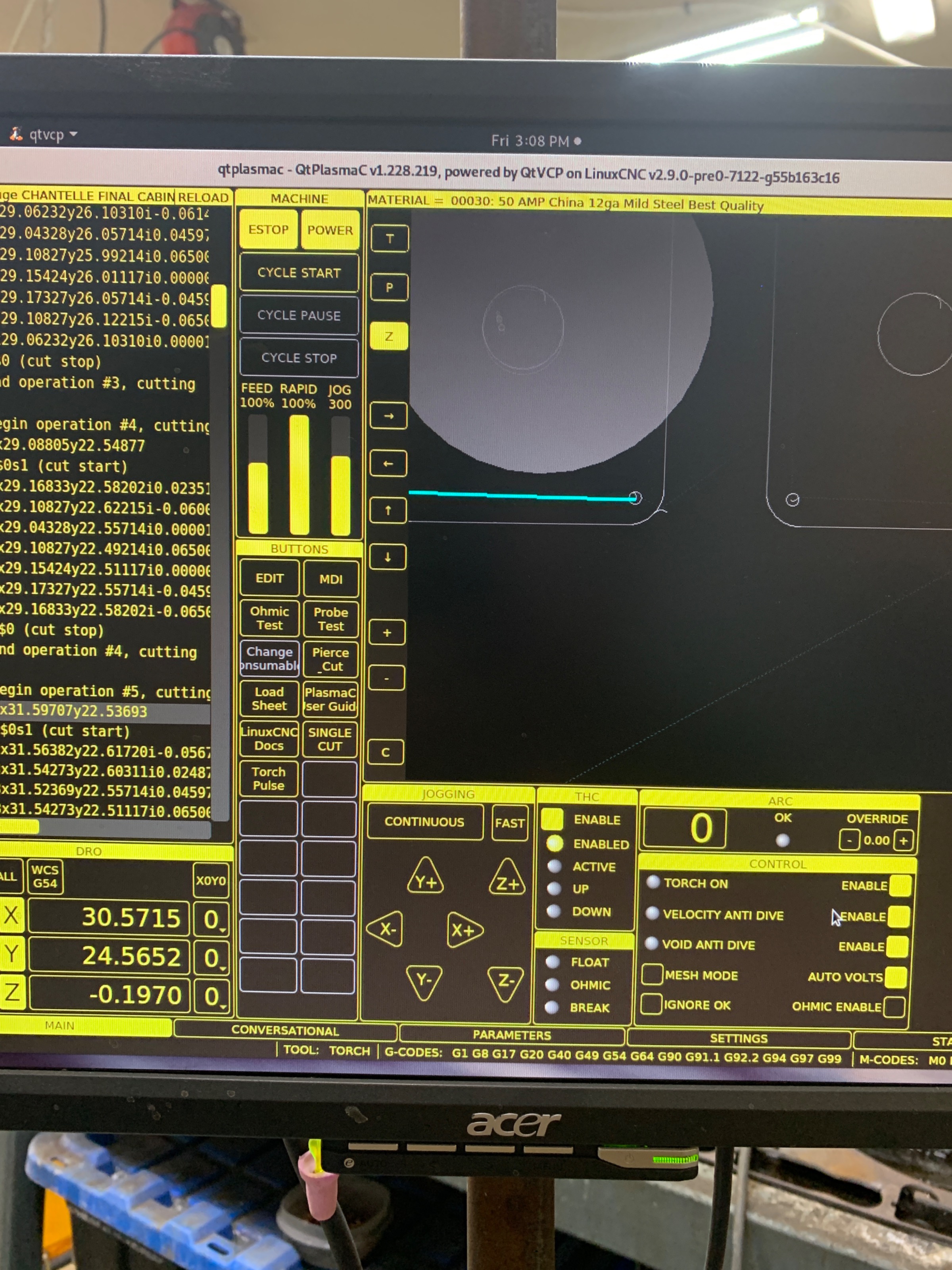Click the G-code vertical scrollbar handle

click(x=219, y=307)
